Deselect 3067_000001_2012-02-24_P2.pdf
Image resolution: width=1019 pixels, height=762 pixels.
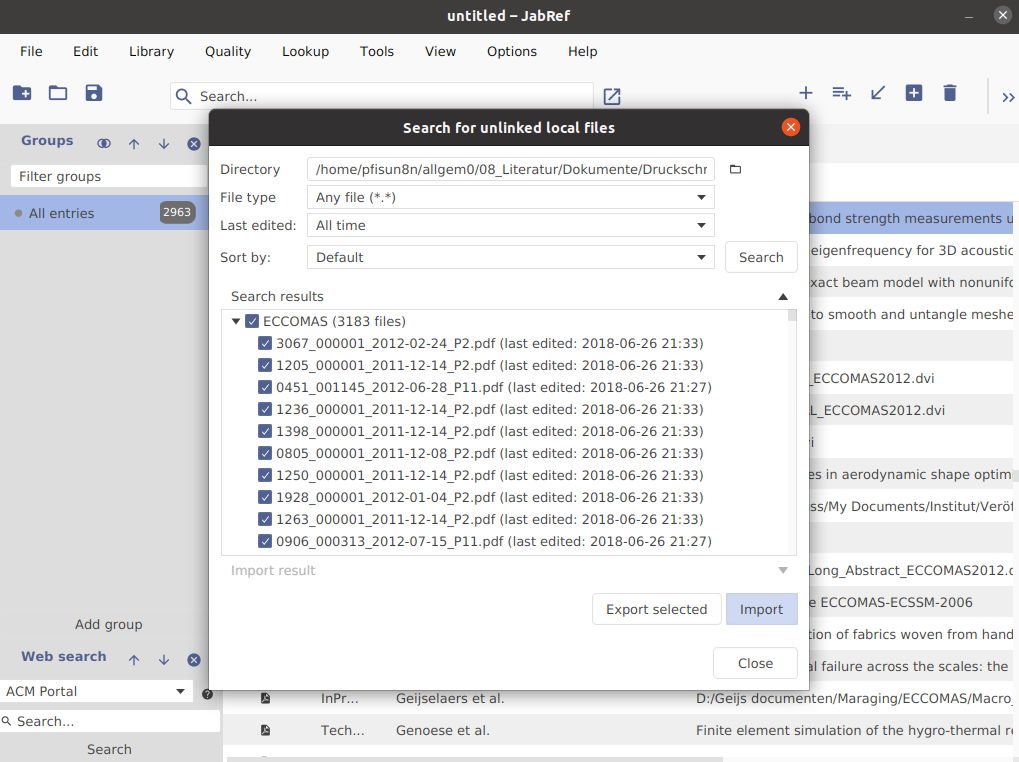(265, 343)
